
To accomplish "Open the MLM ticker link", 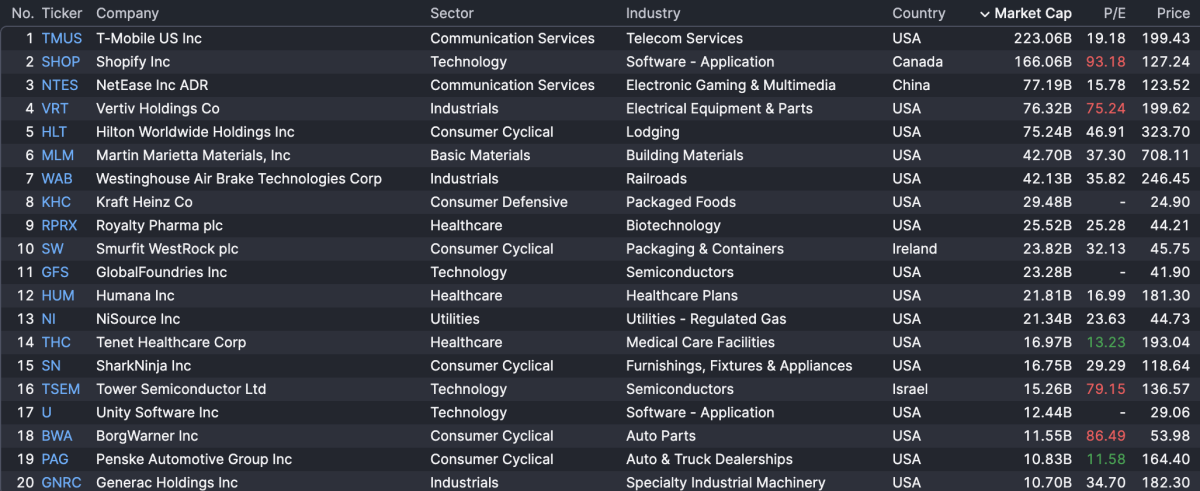I will click(x=58, y=155).
